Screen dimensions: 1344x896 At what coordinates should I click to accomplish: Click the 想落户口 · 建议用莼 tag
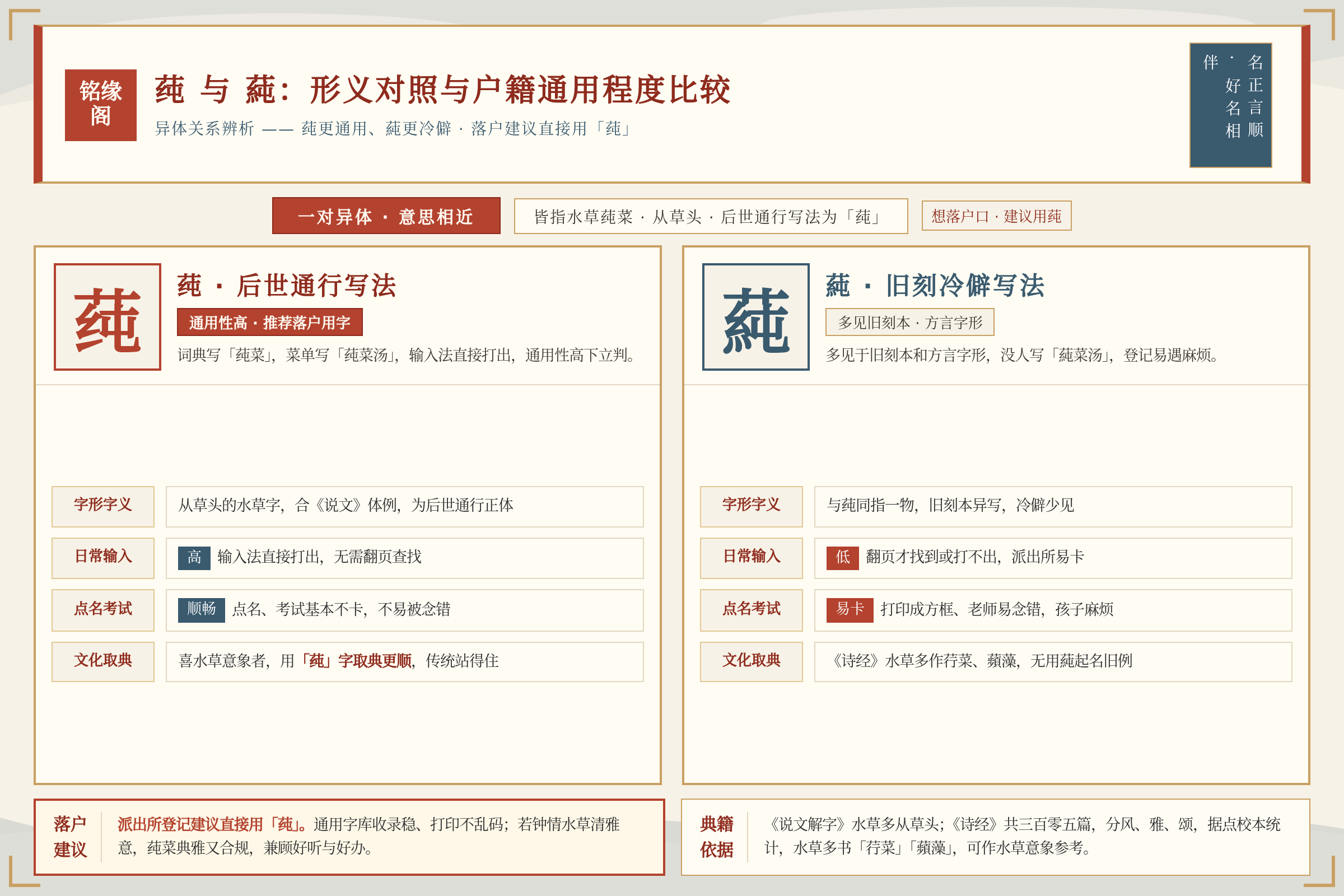click(996, 216)
